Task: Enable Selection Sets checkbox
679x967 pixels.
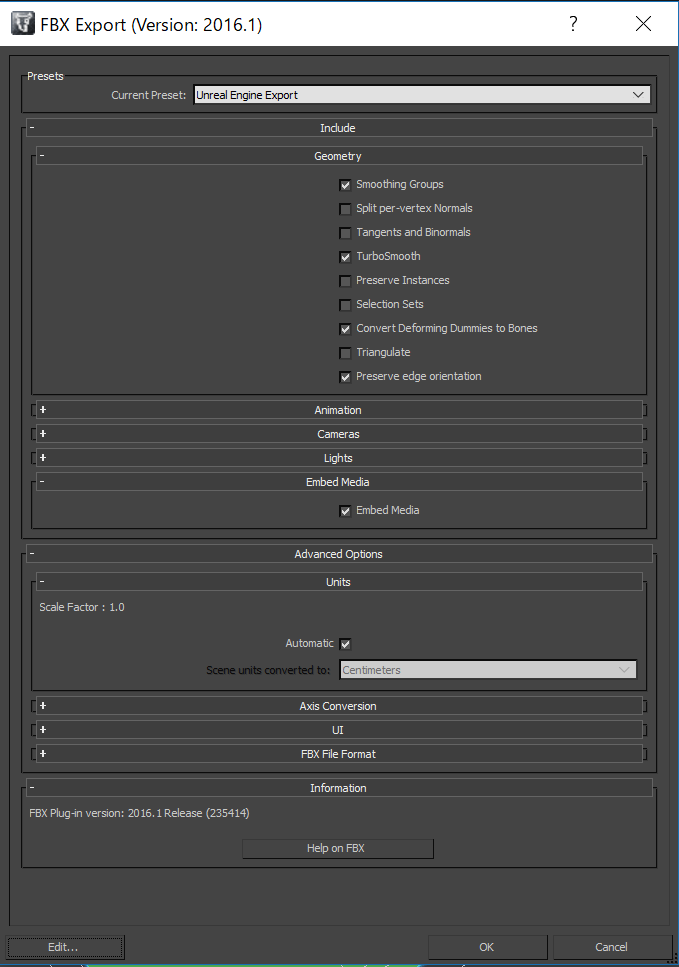Action: (x=345, y=305)
